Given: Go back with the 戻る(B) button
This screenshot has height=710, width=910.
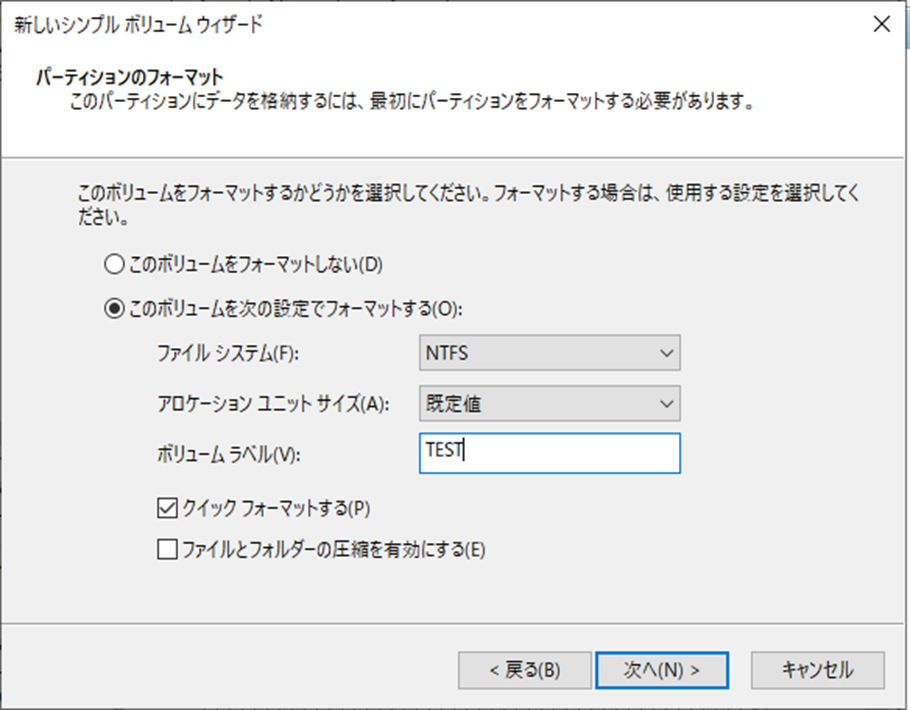Looking at the screenshot, I should point(522,669).
